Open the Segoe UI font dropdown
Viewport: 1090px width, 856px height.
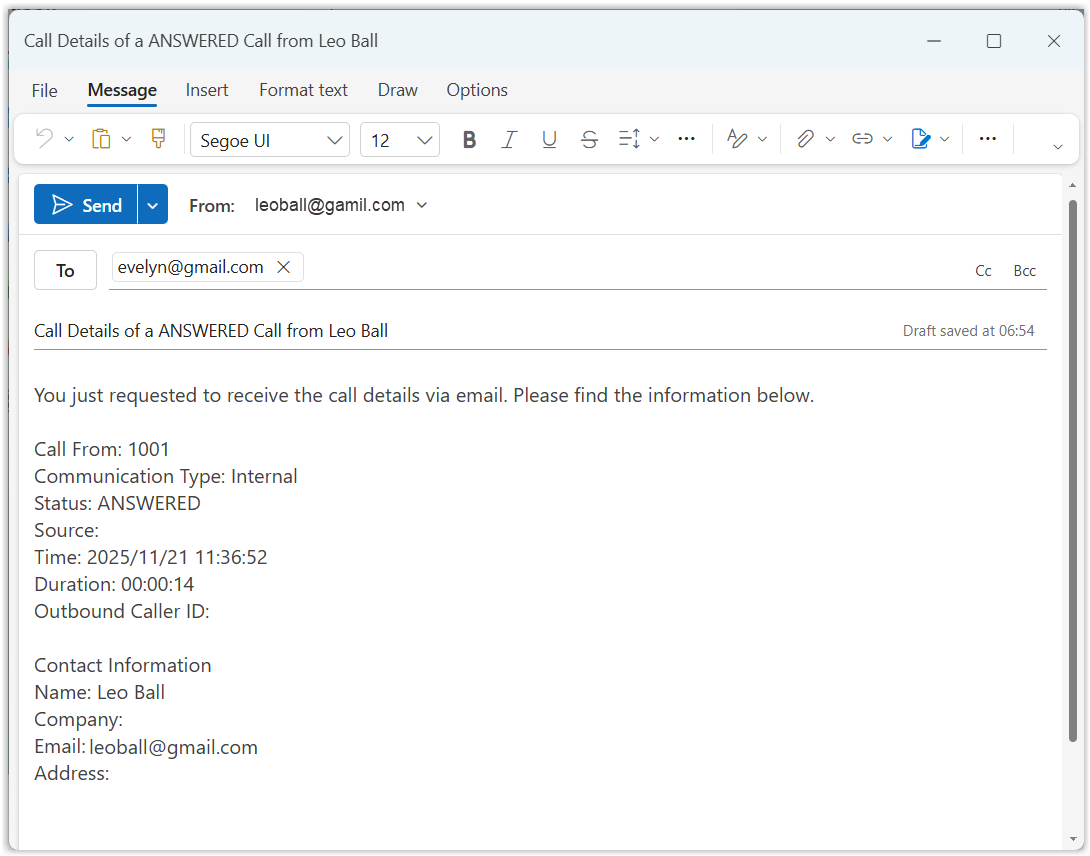coord(270,140)
